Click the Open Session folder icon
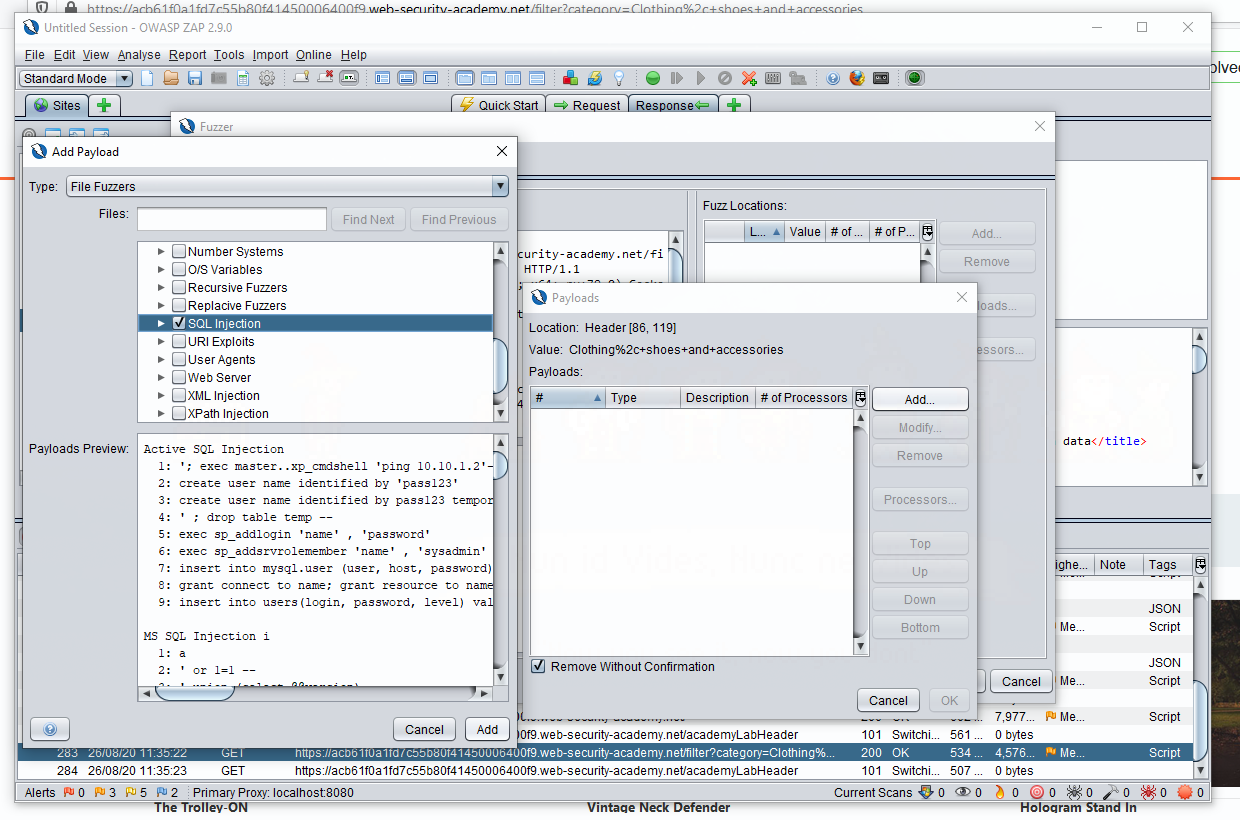Screen dimensions: 1240x820 [x=171, y=78]
